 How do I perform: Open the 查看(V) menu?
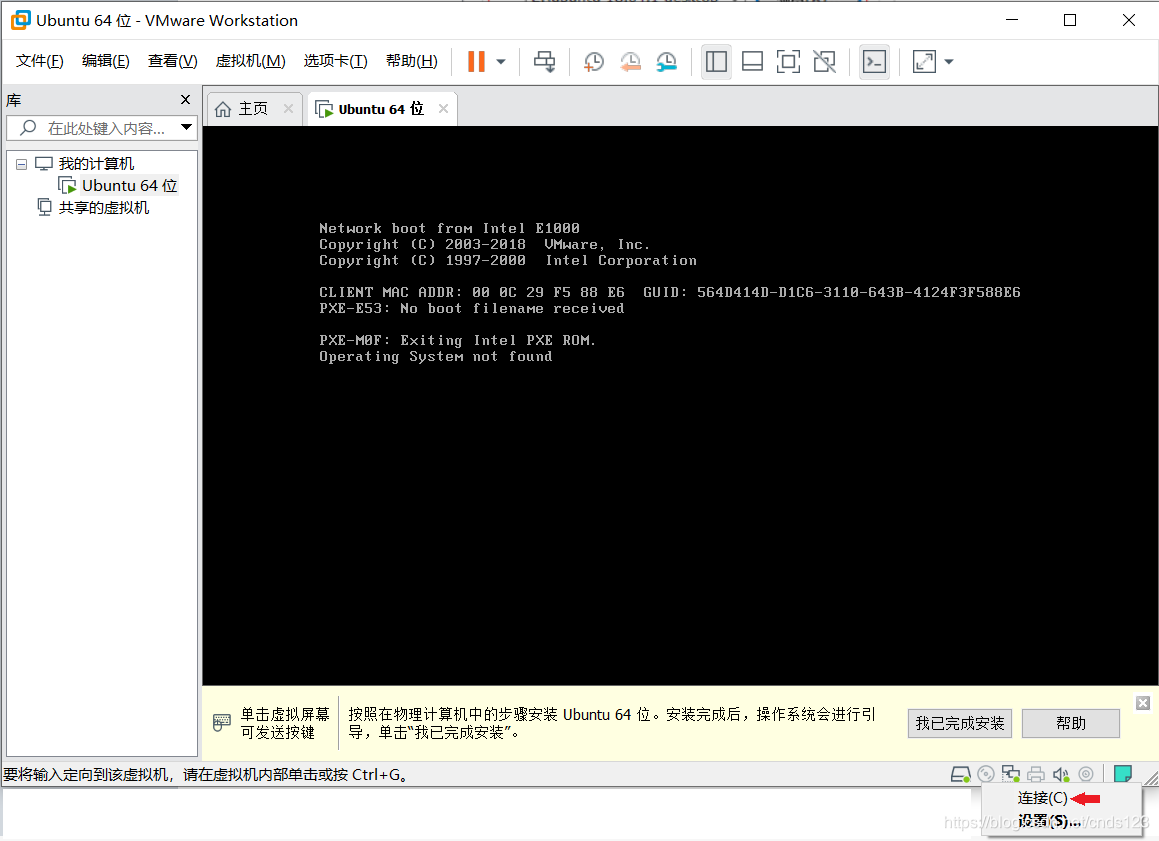click(x=172, y=61)
